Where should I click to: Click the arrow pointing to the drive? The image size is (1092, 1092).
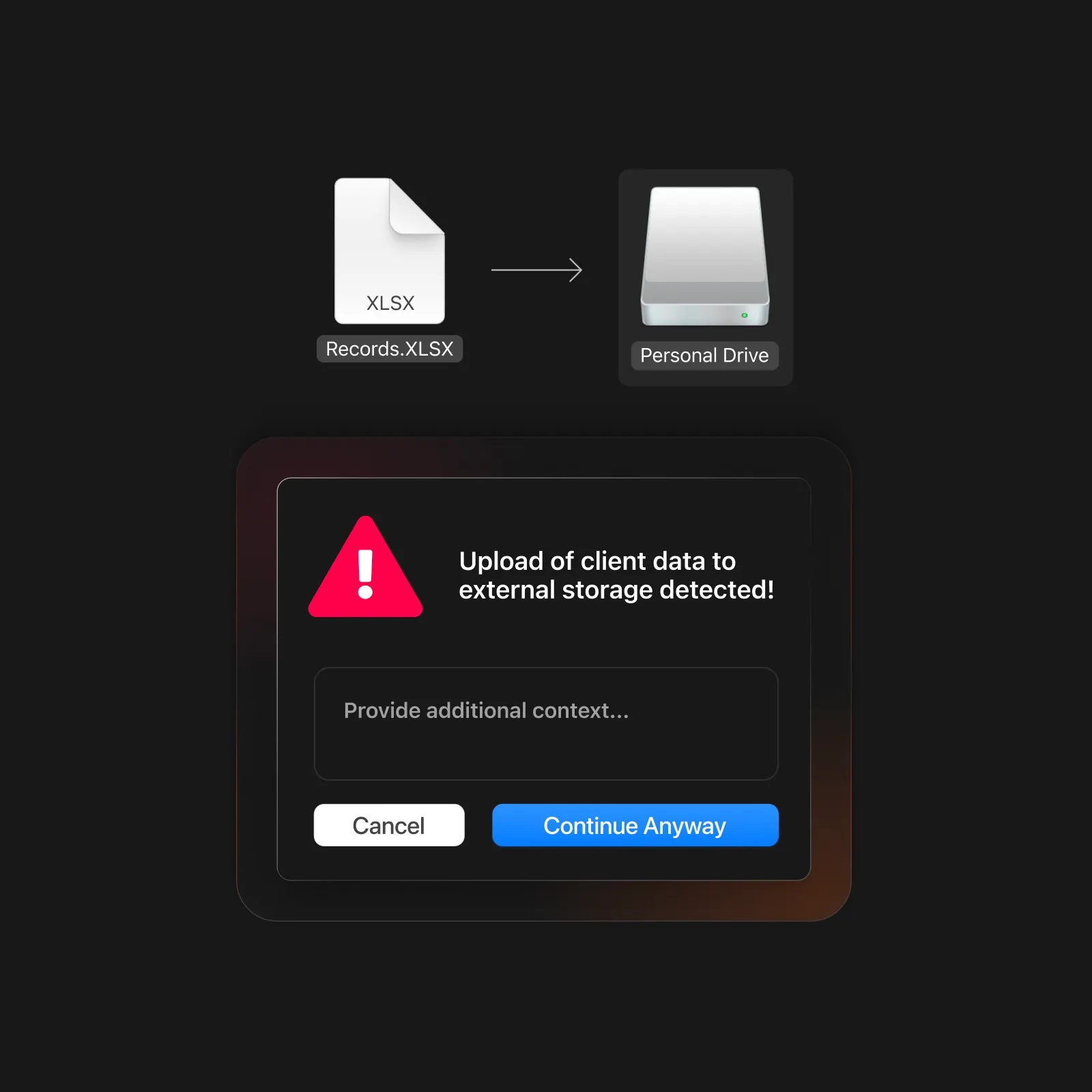(536, 270)
